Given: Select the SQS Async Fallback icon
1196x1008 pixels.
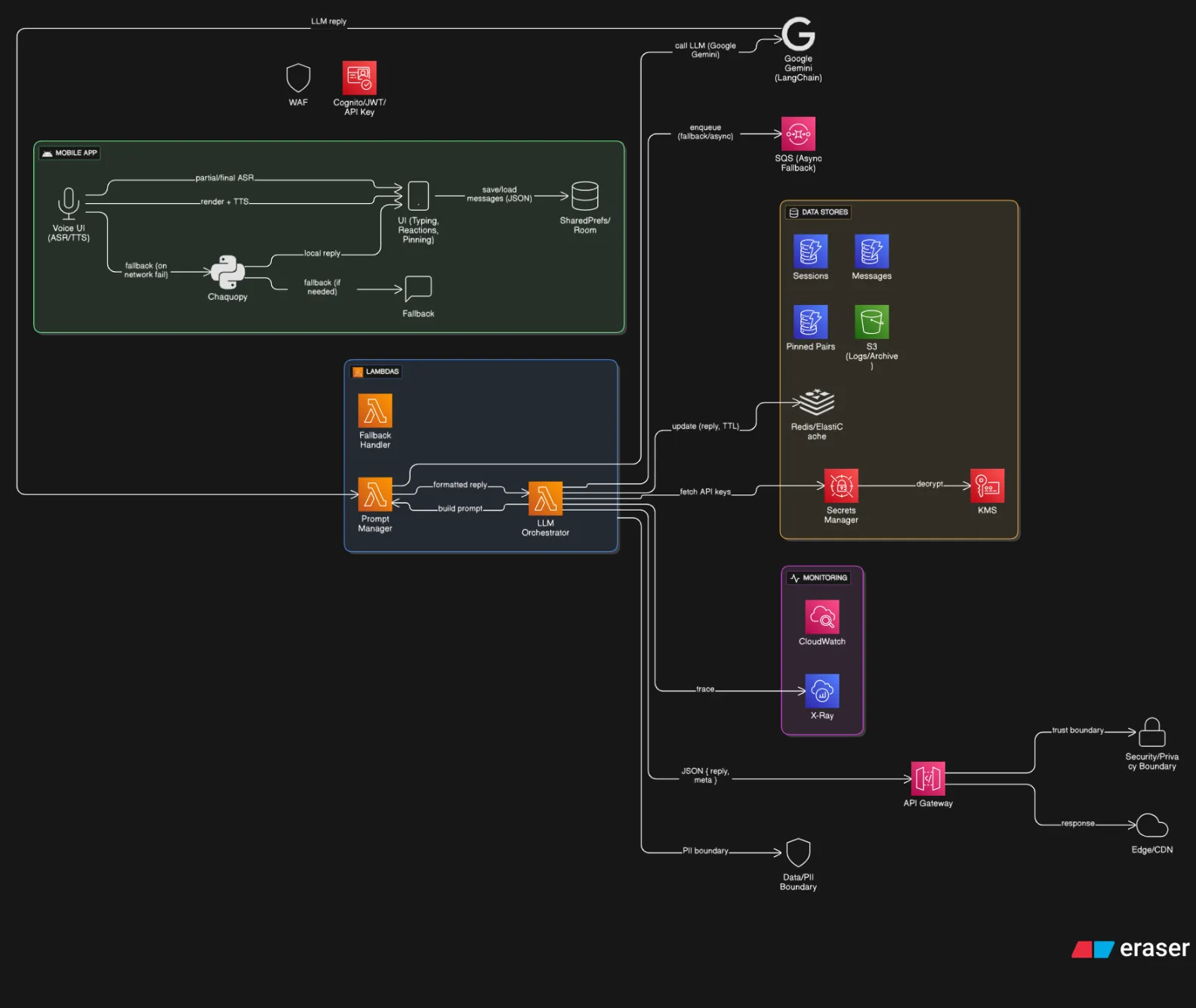Looking at the screenshot, I should [798, 134].
